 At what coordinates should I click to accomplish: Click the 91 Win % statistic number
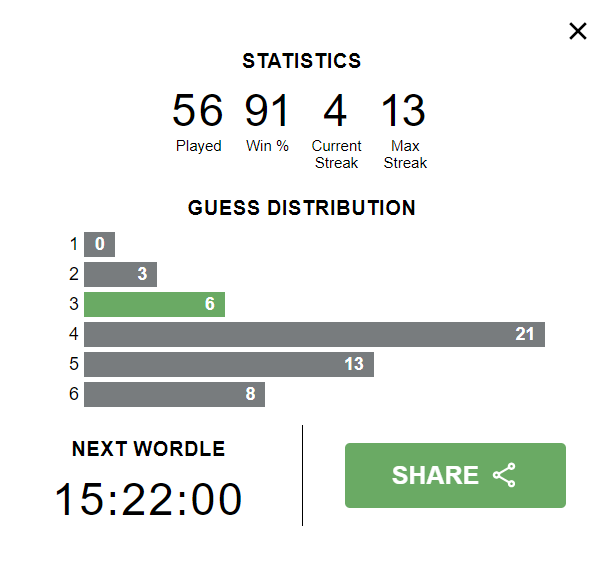click(x=267, y=111)
